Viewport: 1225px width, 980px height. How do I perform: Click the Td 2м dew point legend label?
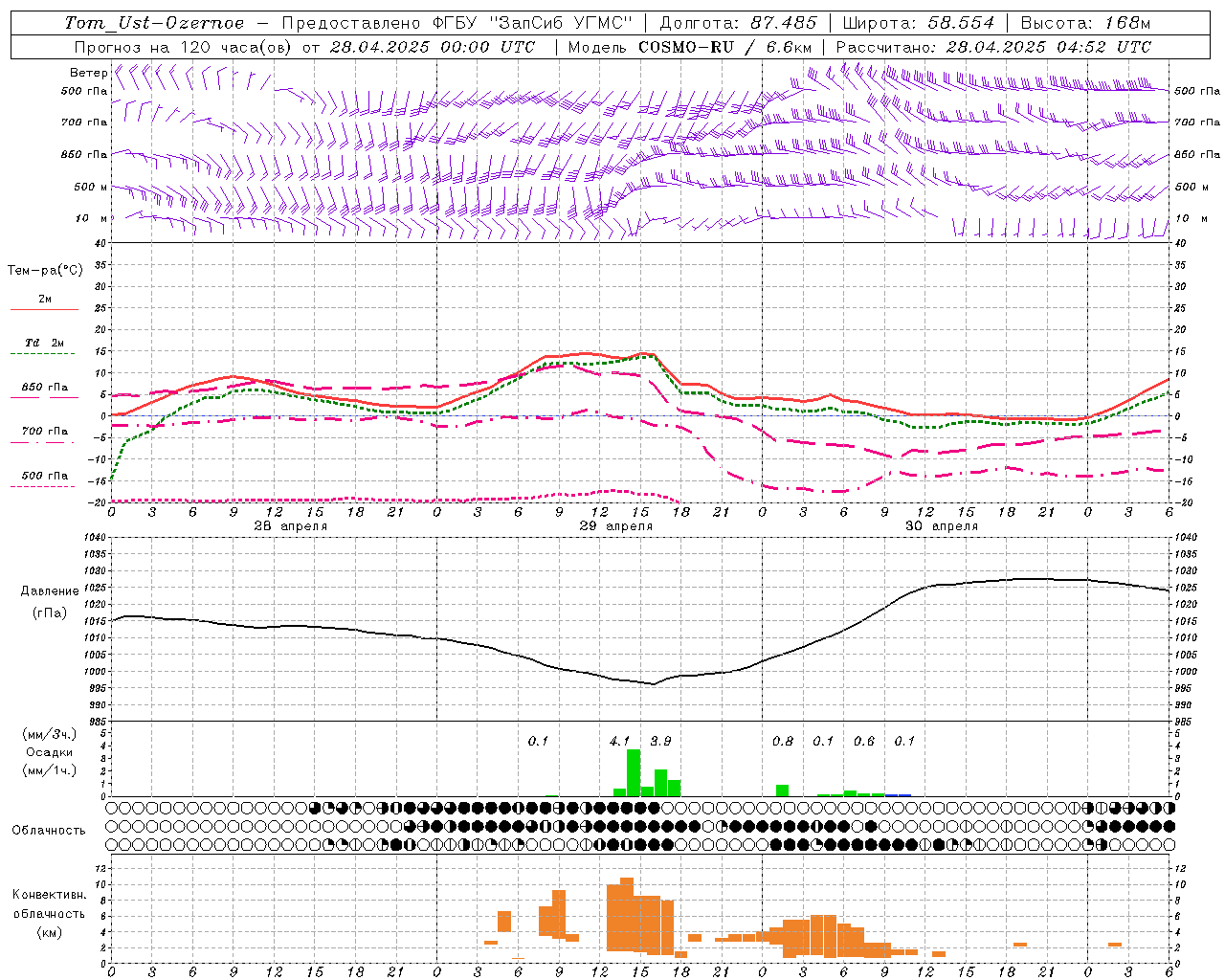[x=45, y=343]
